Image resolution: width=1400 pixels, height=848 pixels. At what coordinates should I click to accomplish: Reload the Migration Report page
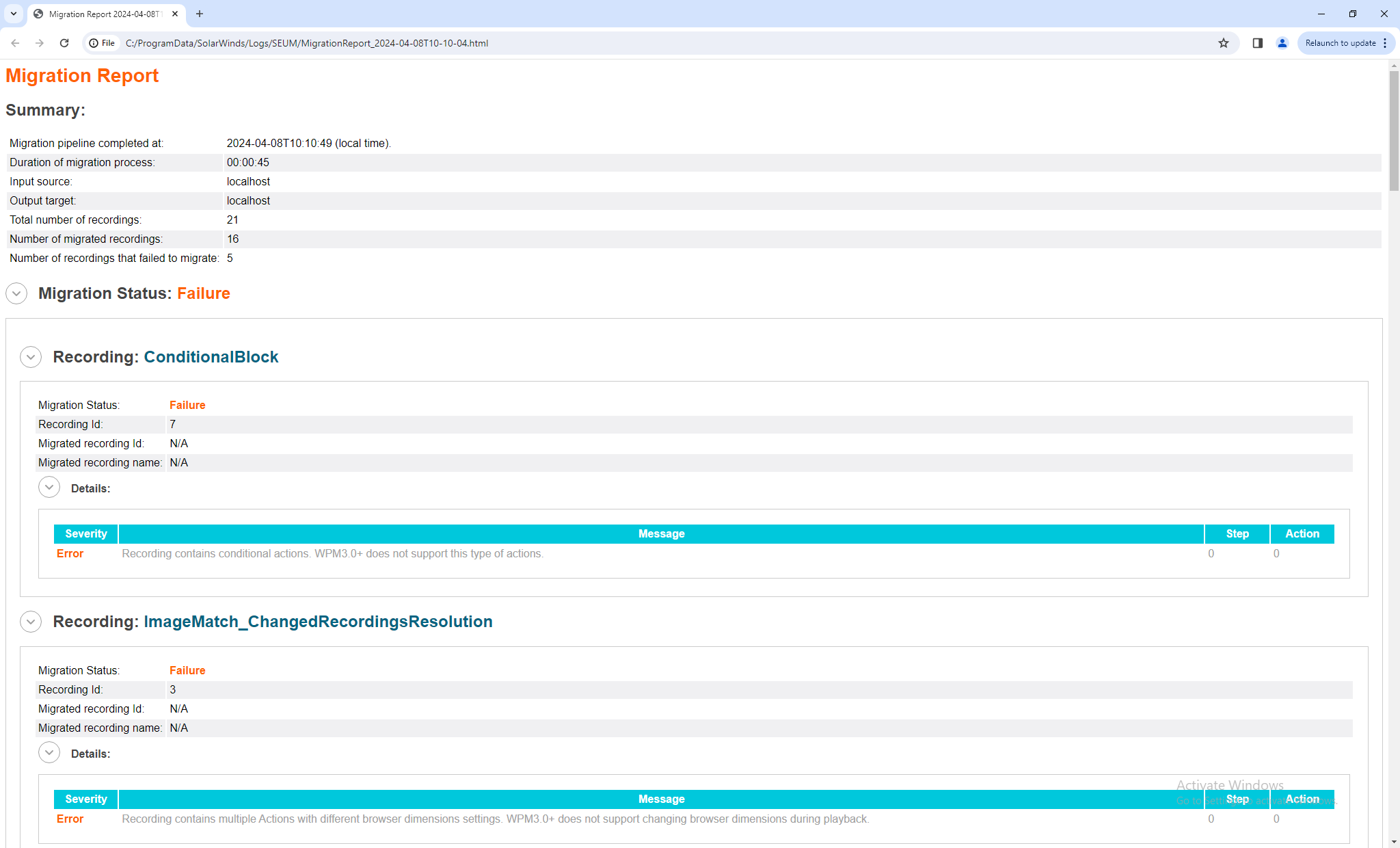click(64, 42)
